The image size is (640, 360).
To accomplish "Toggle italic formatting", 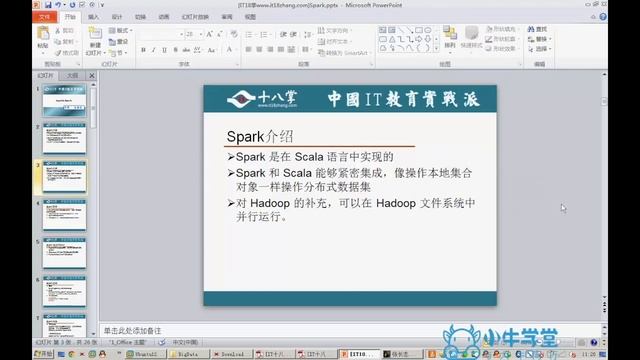I will pyautogui.click(x=153, y=50).
